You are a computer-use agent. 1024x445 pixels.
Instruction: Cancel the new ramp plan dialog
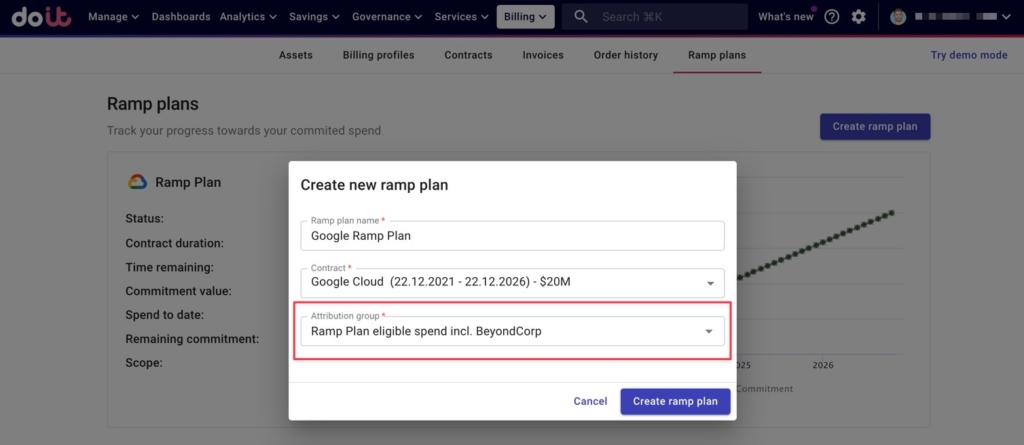(x=590, y=401)
